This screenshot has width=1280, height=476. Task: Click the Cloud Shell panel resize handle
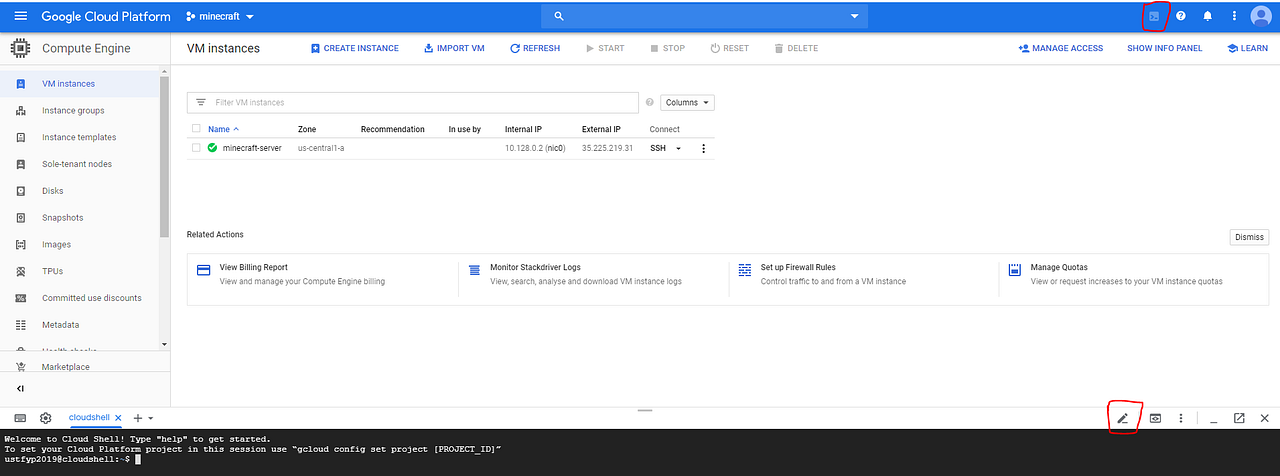(x=644, y=410)
